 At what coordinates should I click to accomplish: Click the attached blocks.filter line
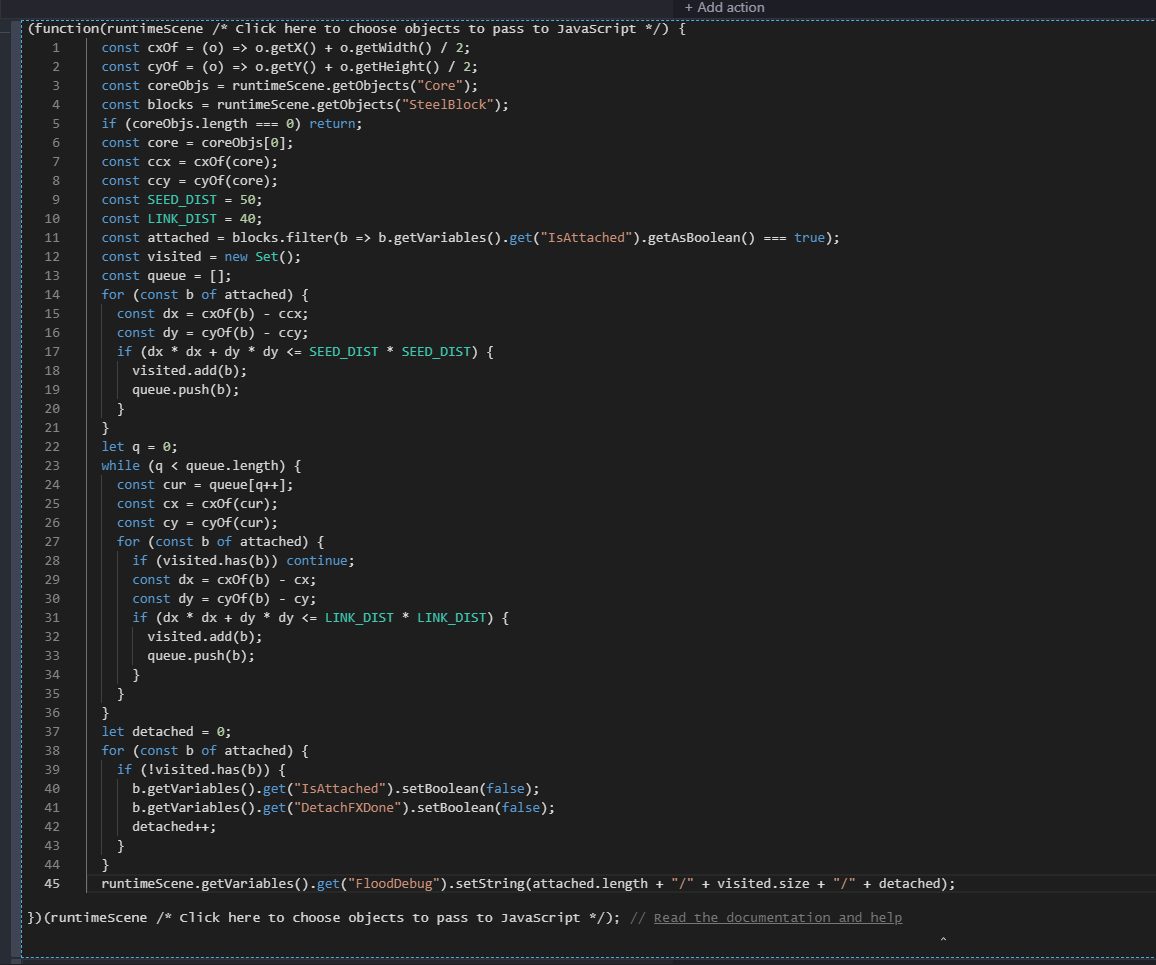click(470, 238)
